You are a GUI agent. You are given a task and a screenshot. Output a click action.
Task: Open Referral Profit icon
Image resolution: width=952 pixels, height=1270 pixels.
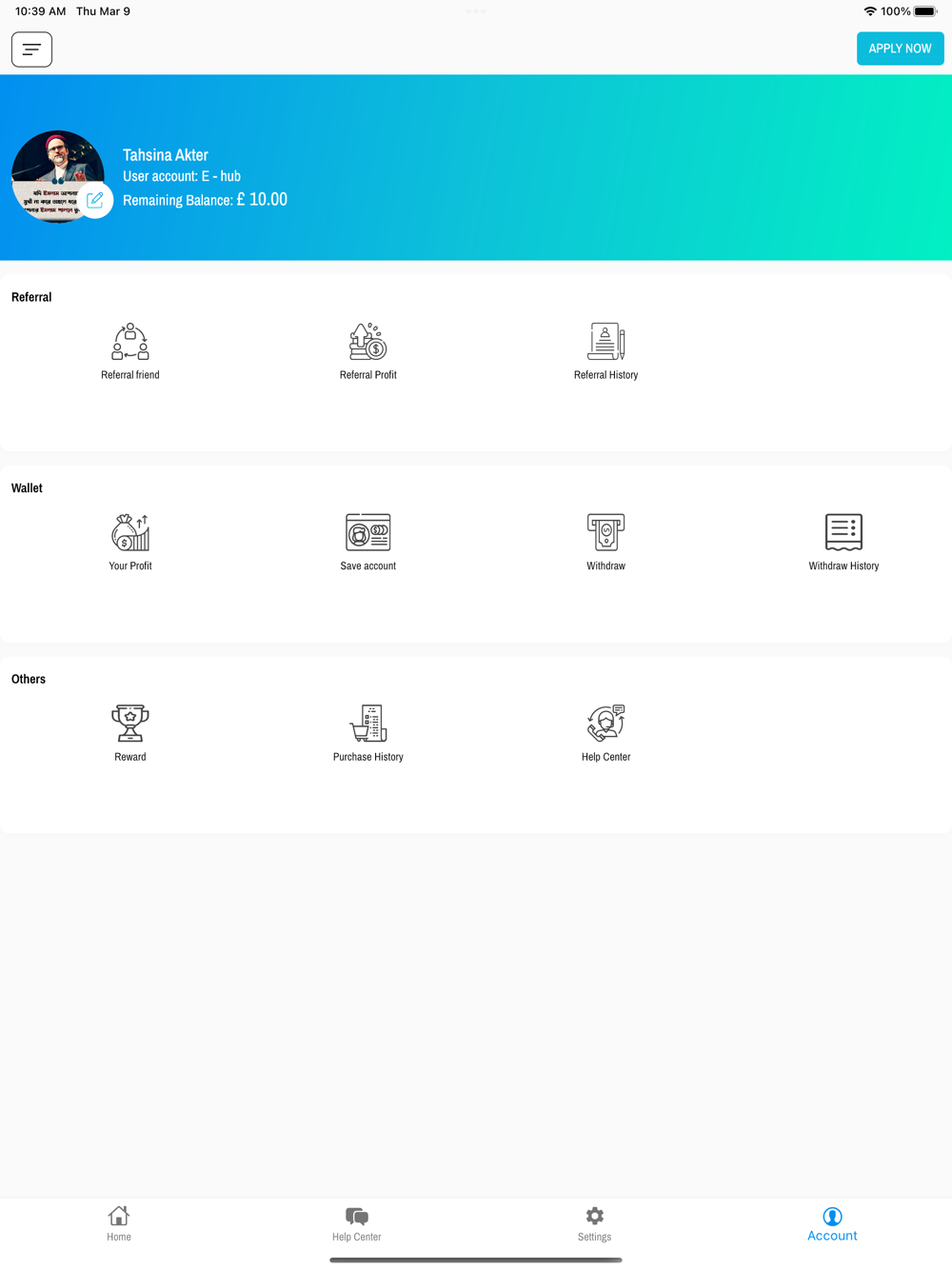(368, 342)
